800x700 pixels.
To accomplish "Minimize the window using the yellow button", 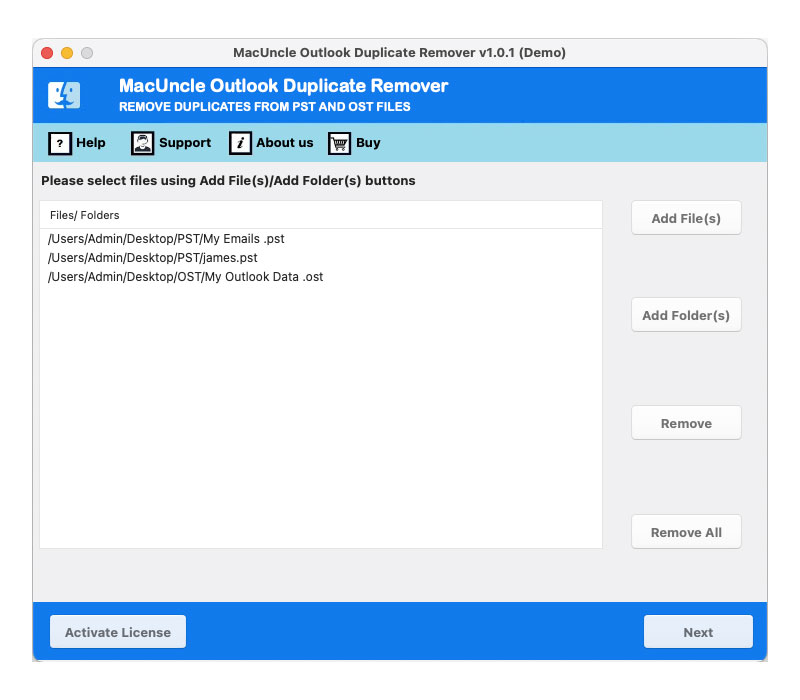I will click(x=66, y=52).
